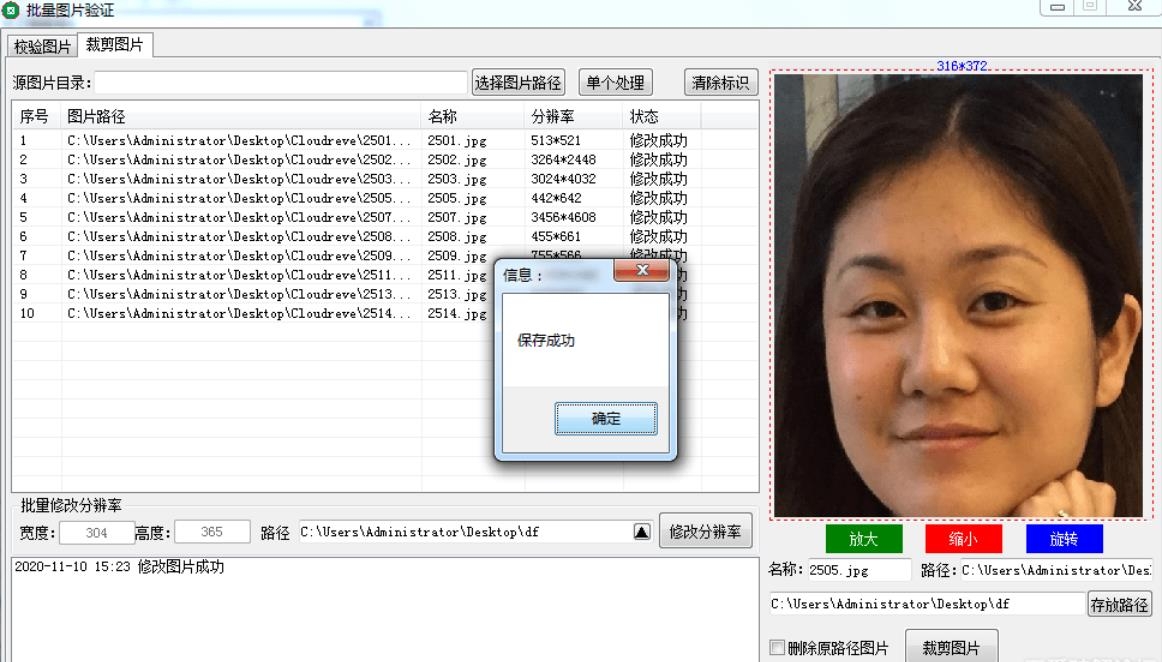Close the 信息 message dialog
The width and height of the screenshot is (1162, 662).
(x=641, y=271)
